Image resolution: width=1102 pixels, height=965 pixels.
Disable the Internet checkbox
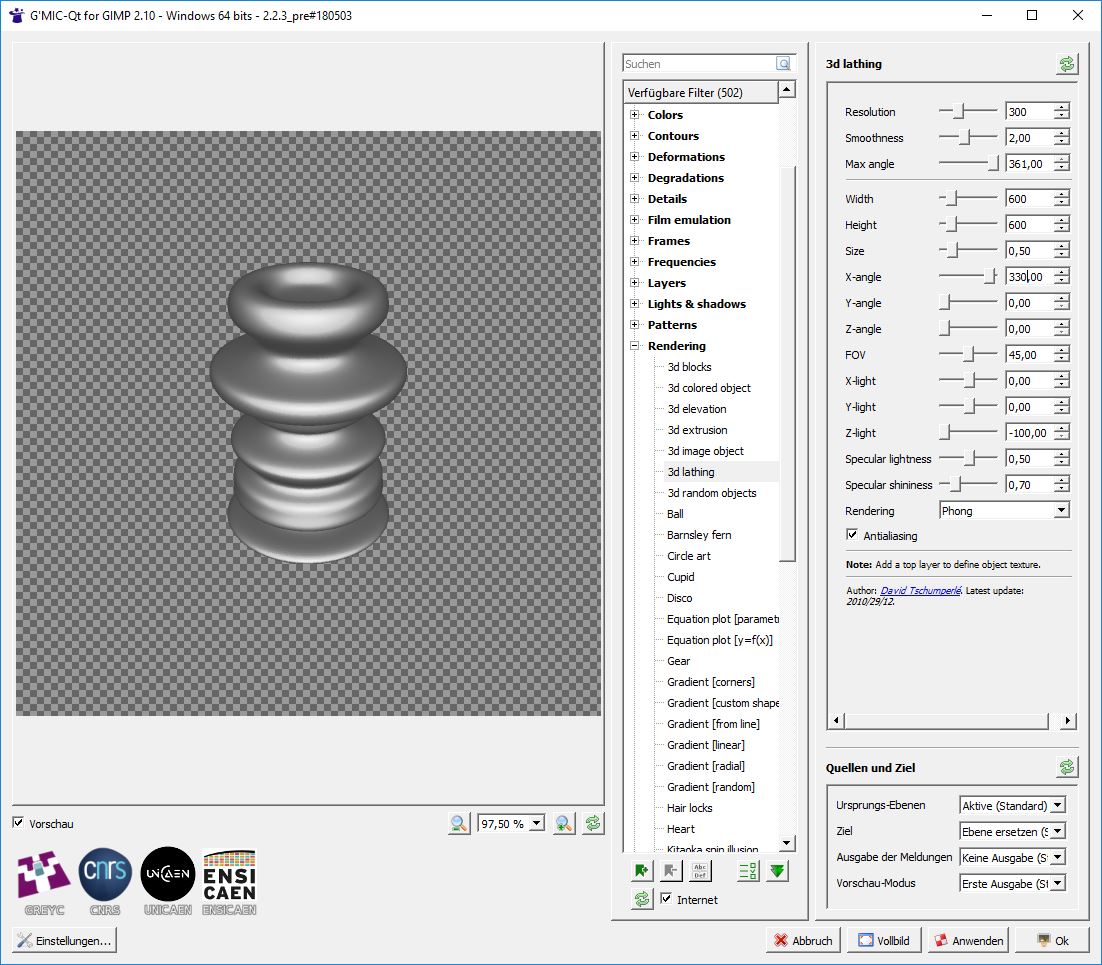pos(667,899)
